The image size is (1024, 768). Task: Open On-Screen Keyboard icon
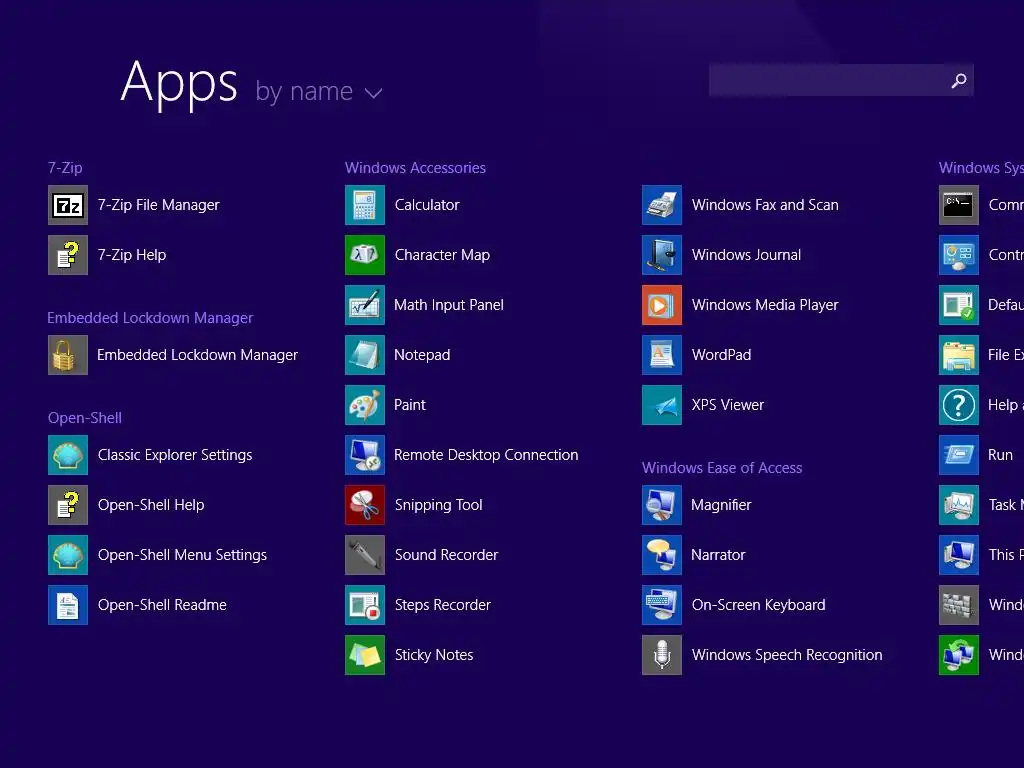point(662,605)
